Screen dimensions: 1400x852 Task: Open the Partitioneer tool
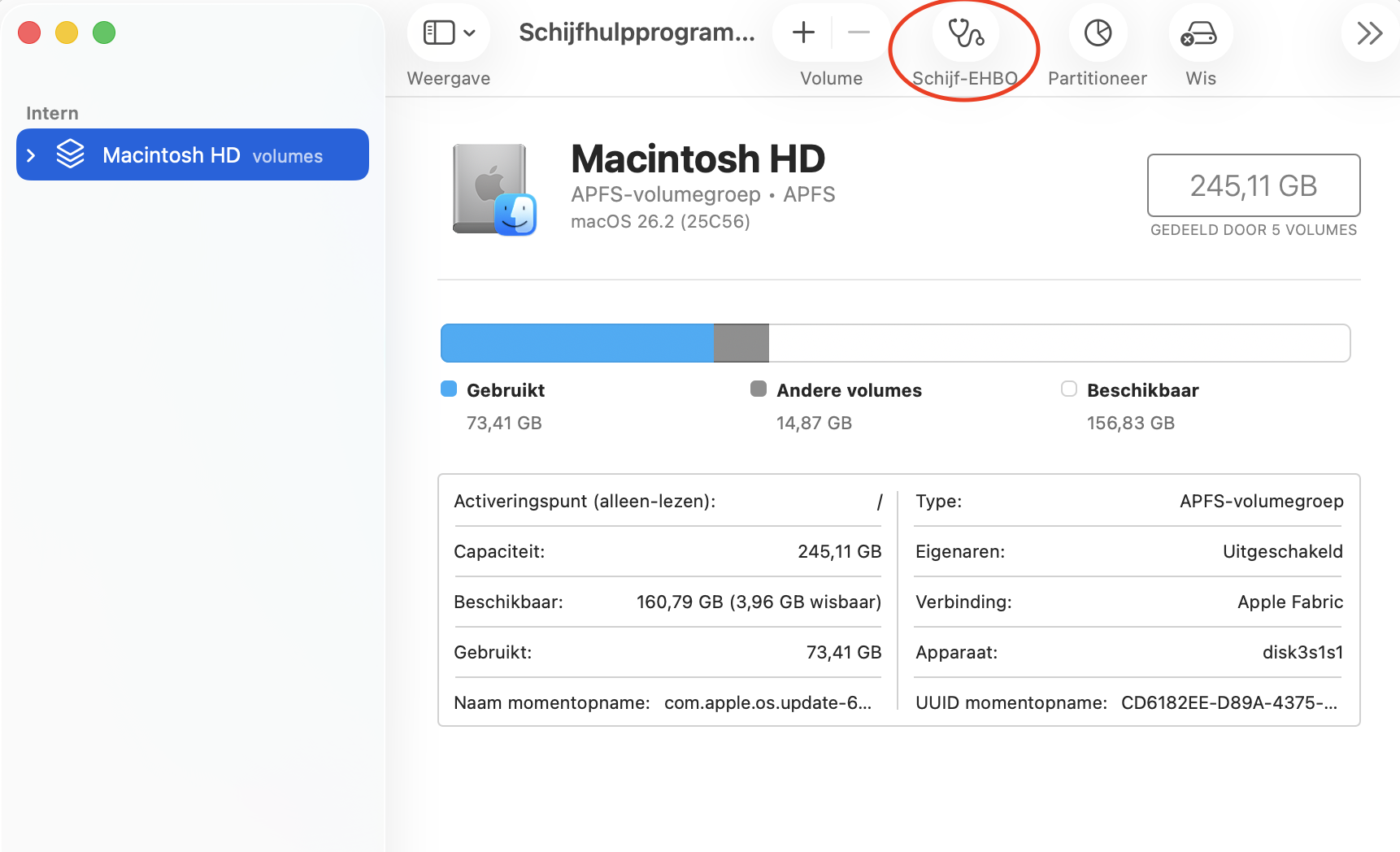click(1098, 33)
